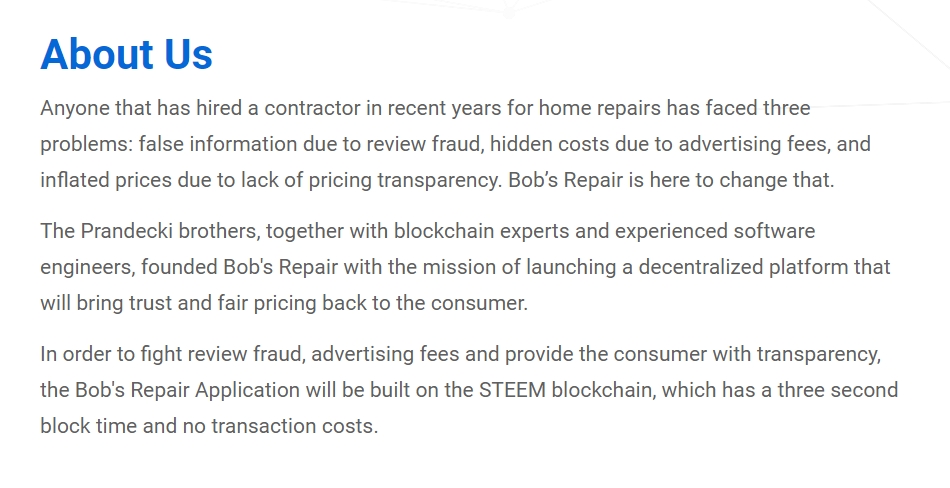
Task: Click "no transaction costs" text
Action: (x=279, y=426)
